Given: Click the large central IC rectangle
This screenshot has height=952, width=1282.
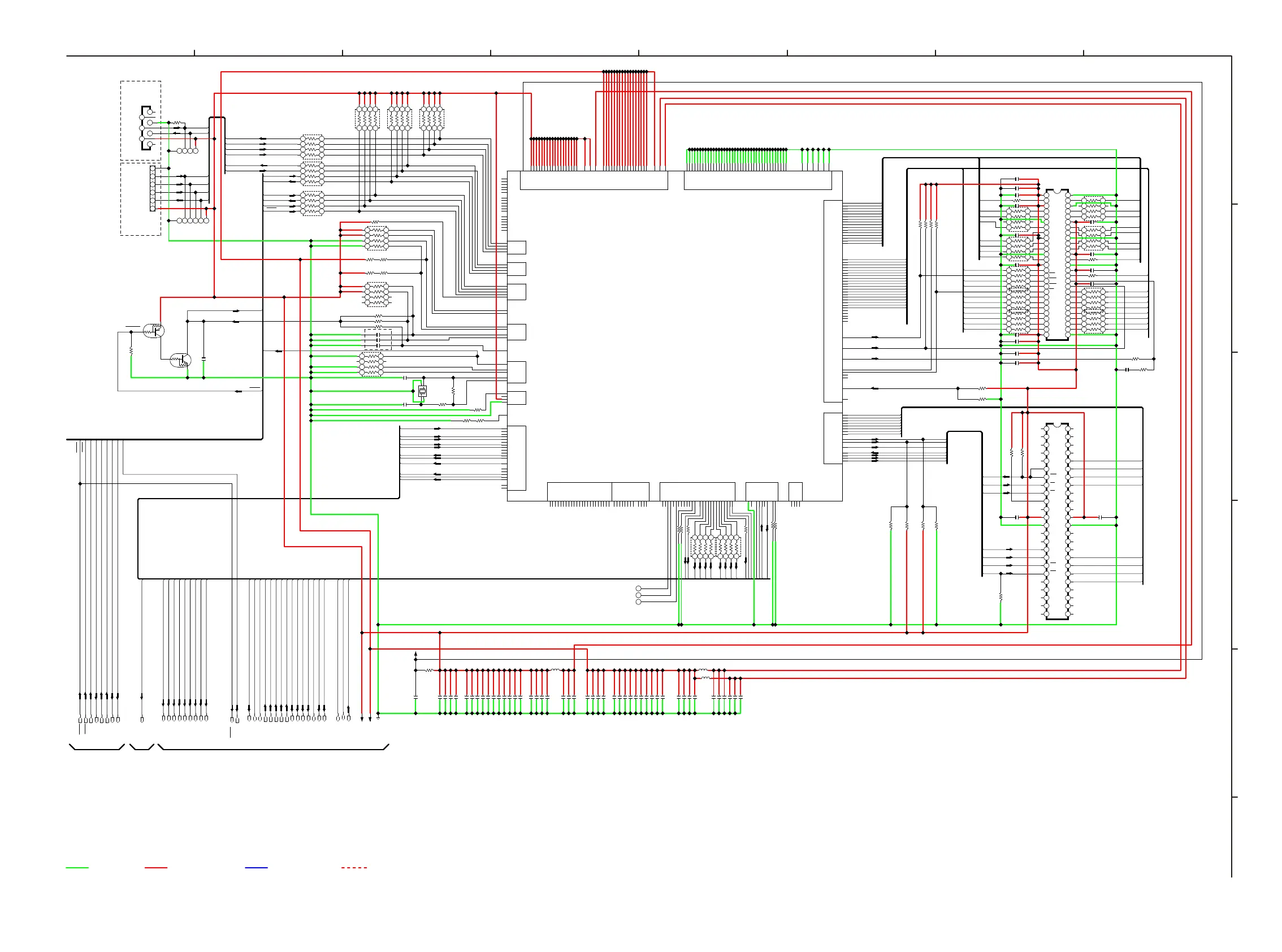Looking at the screenshot, I should point(674,335).
